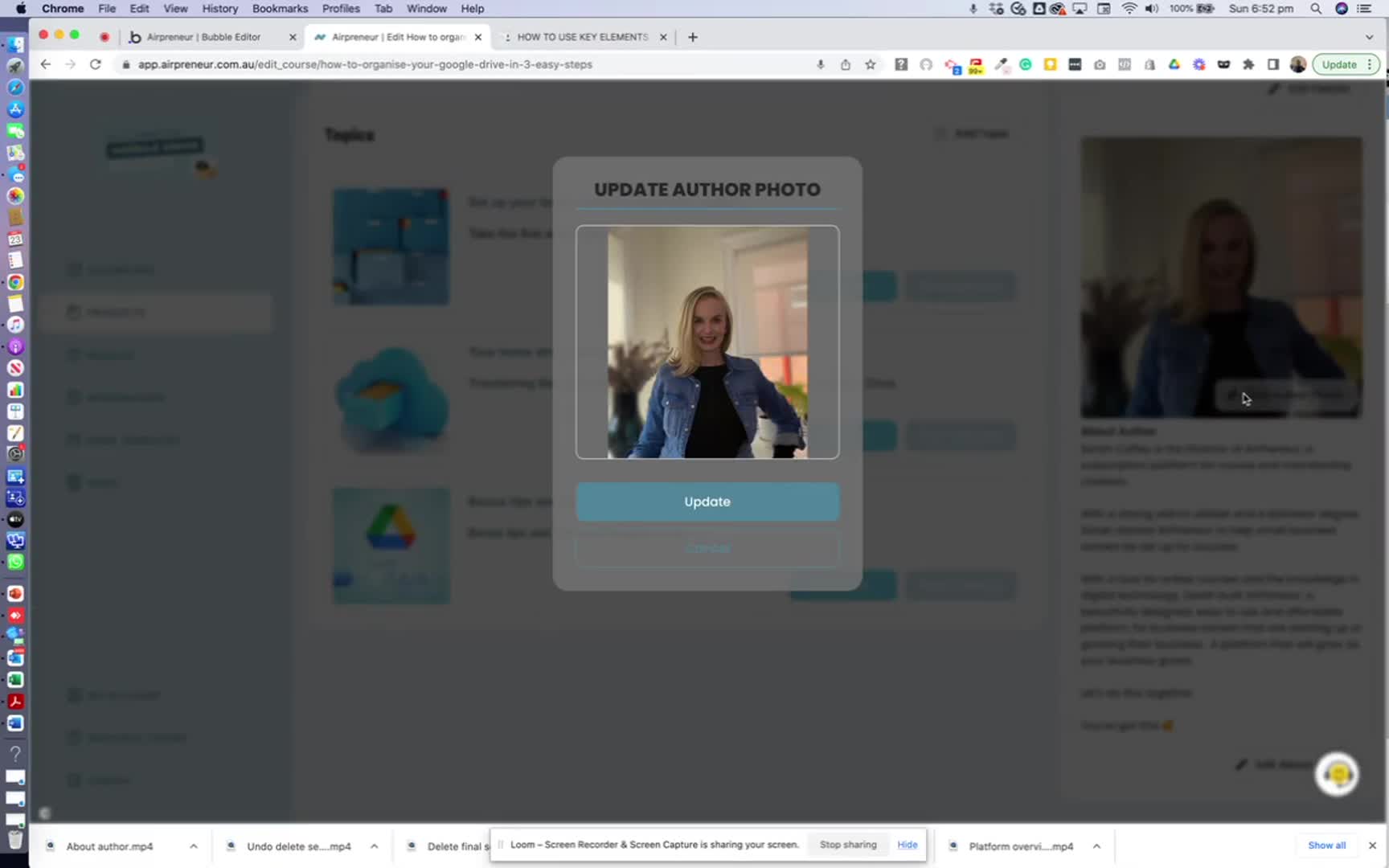Bookmark this page with the star icon
This screenshot has width=1389, height=868.
point(871,64)
